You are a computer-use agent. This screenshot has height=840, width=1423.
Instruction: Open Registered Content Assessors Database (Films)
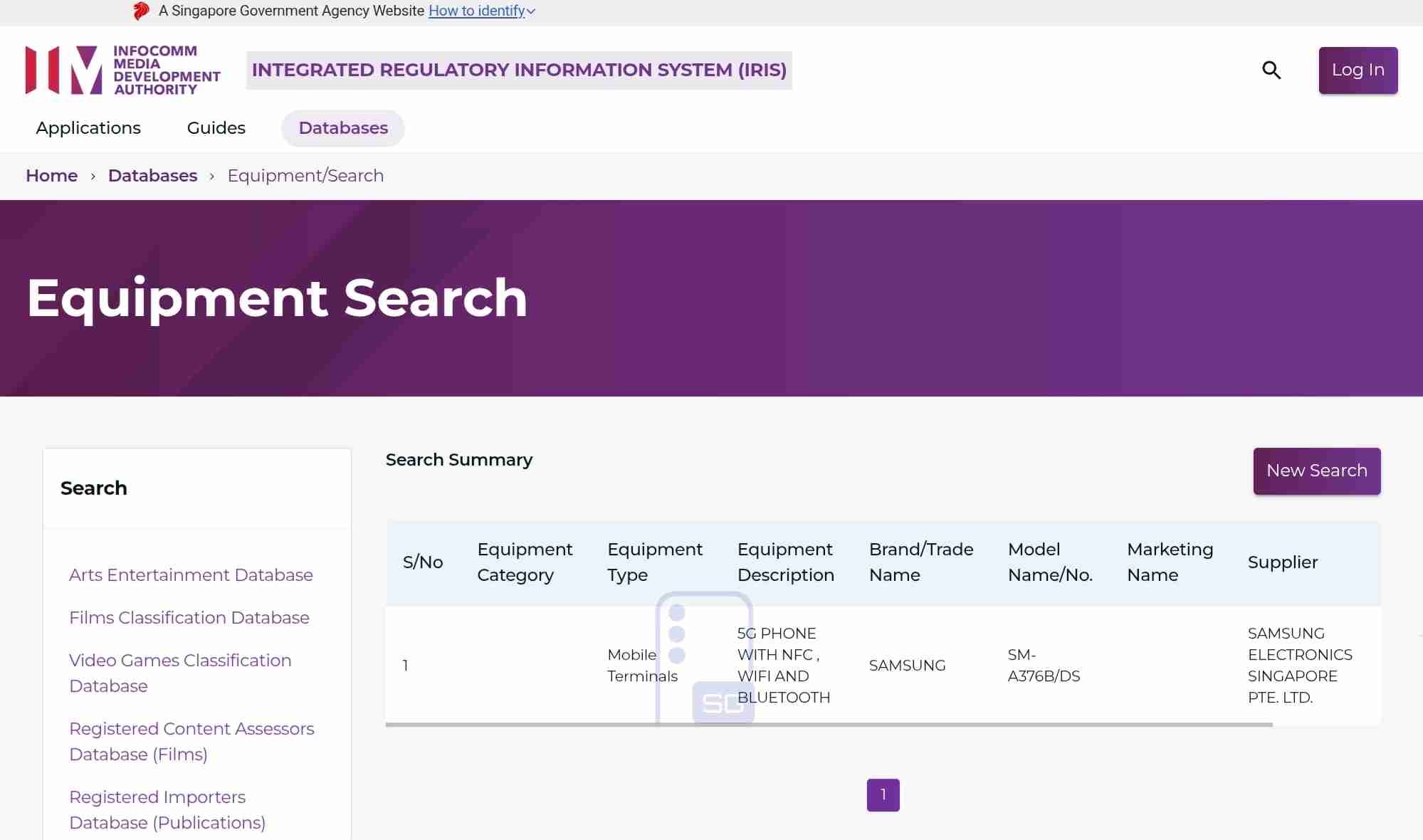[191, 741]
